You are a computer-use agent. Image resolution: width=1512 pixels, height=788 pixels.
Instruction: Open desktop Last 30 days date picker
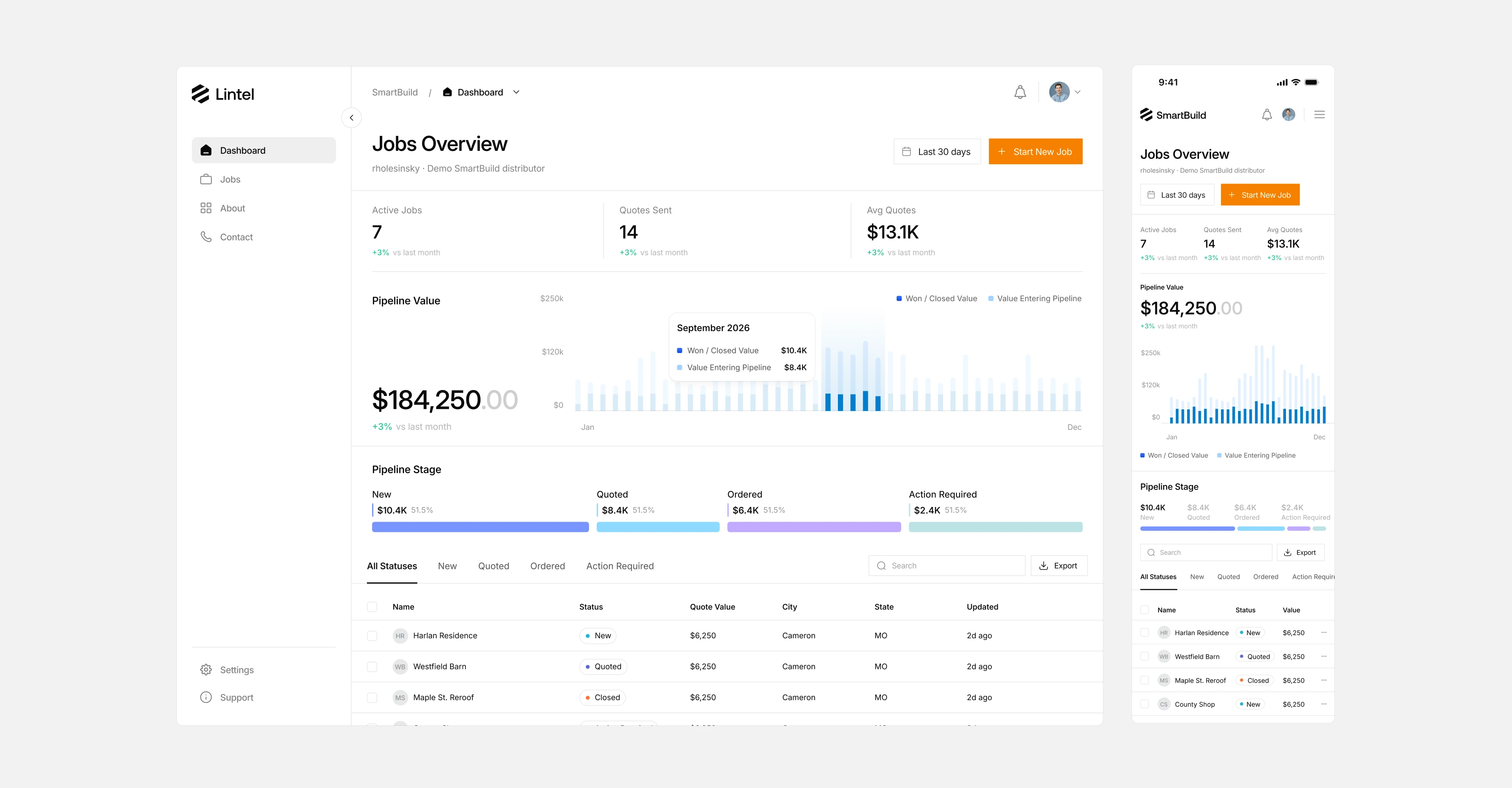click(937, 152)
